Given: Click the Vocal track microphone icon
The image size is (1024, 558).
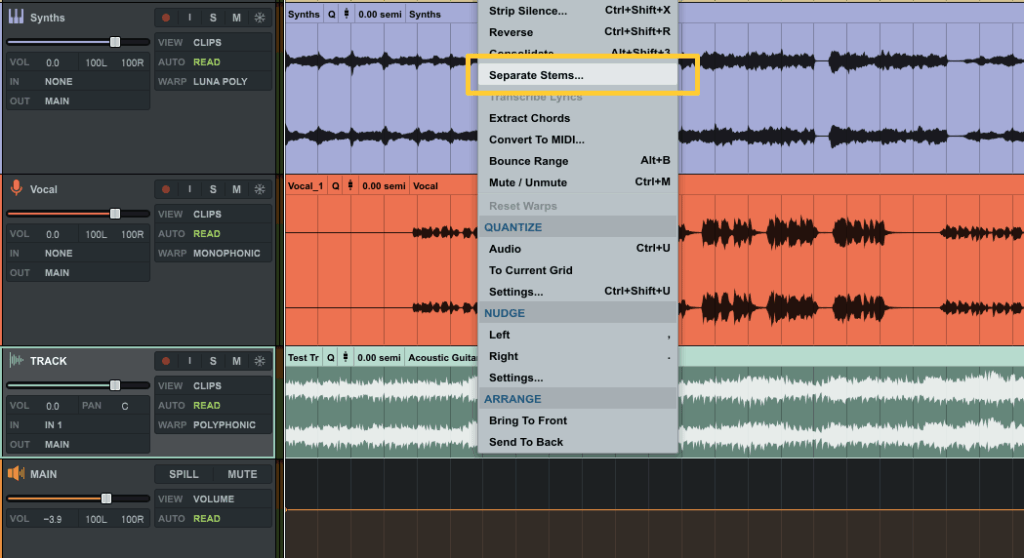Looking at the screenshot, I should coord(16,189).
